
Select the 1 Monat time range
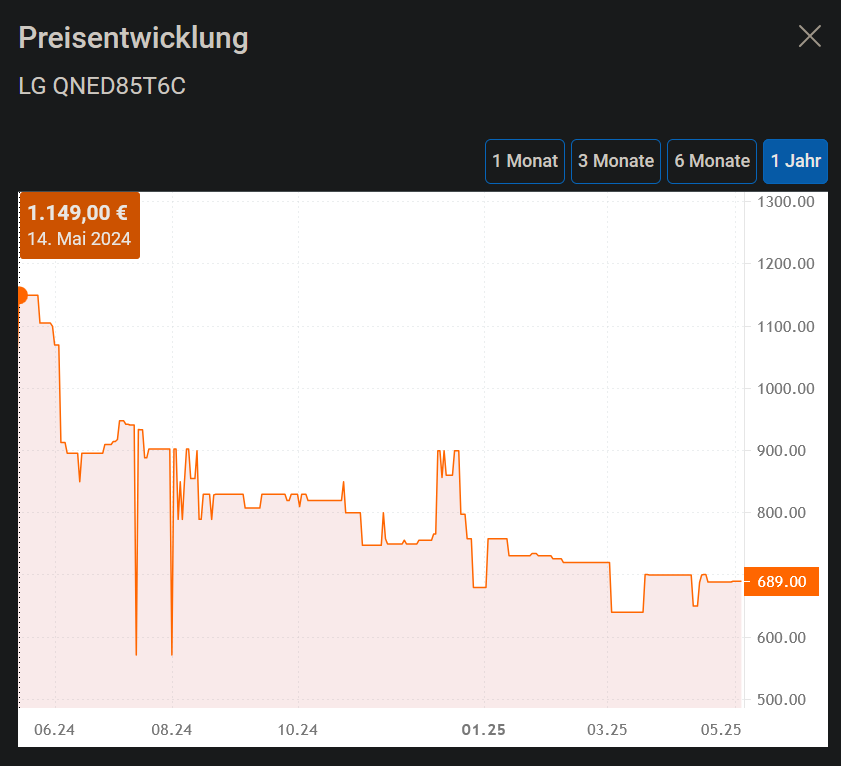pyautogui.click(x=525, y=161)
